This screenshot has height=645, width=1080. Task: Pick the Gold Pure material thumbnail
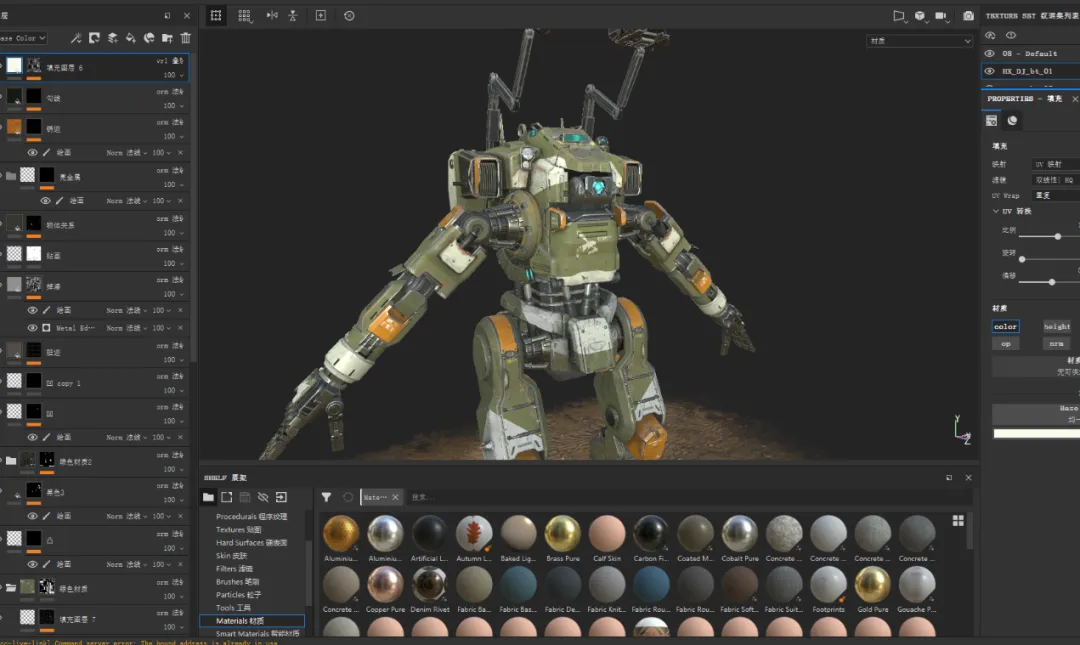[x=872, y=585]
